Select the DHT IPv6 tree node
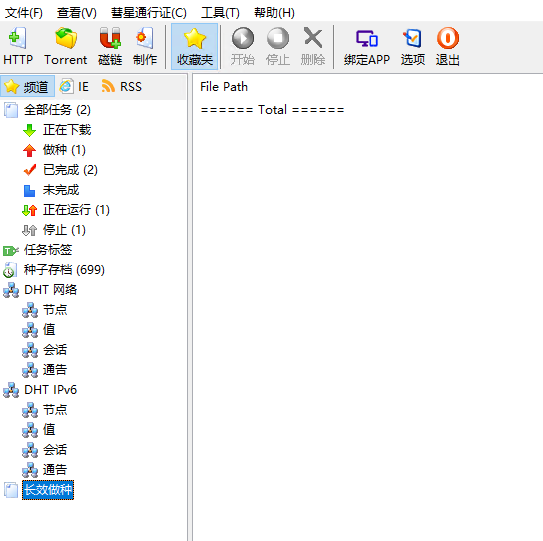The width and height of the screenshot is (543, 541). 51,390
